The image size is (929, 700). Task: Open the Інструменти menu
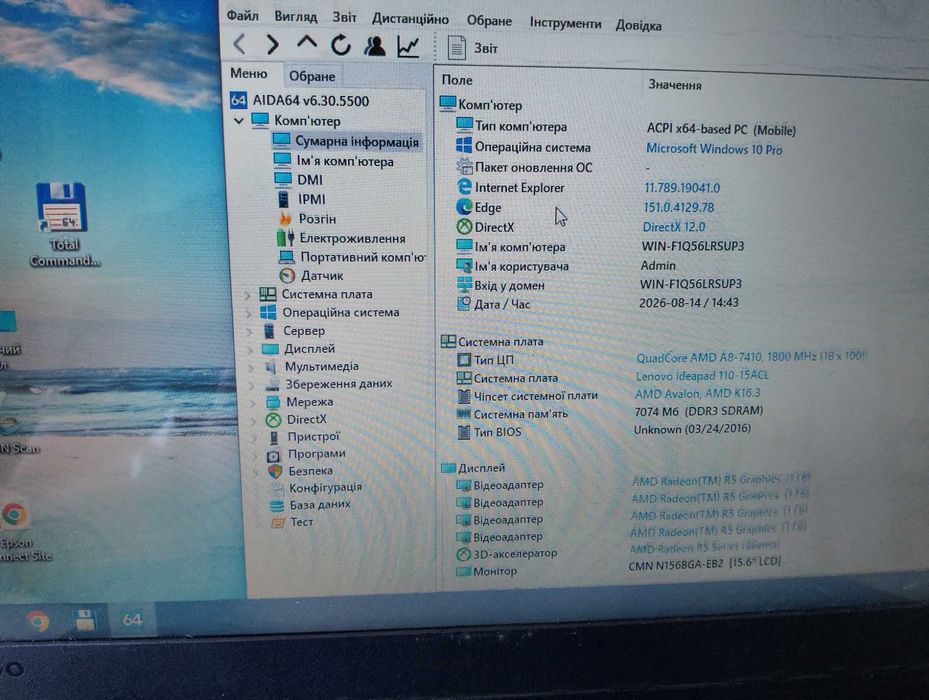click(565, 23)
